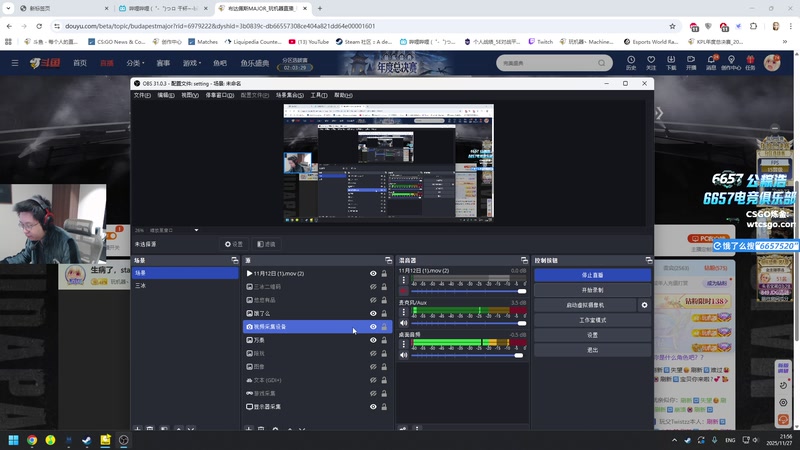Select the 场景 scene row
This screenshot has height=450, width=800.
(185, 273)
